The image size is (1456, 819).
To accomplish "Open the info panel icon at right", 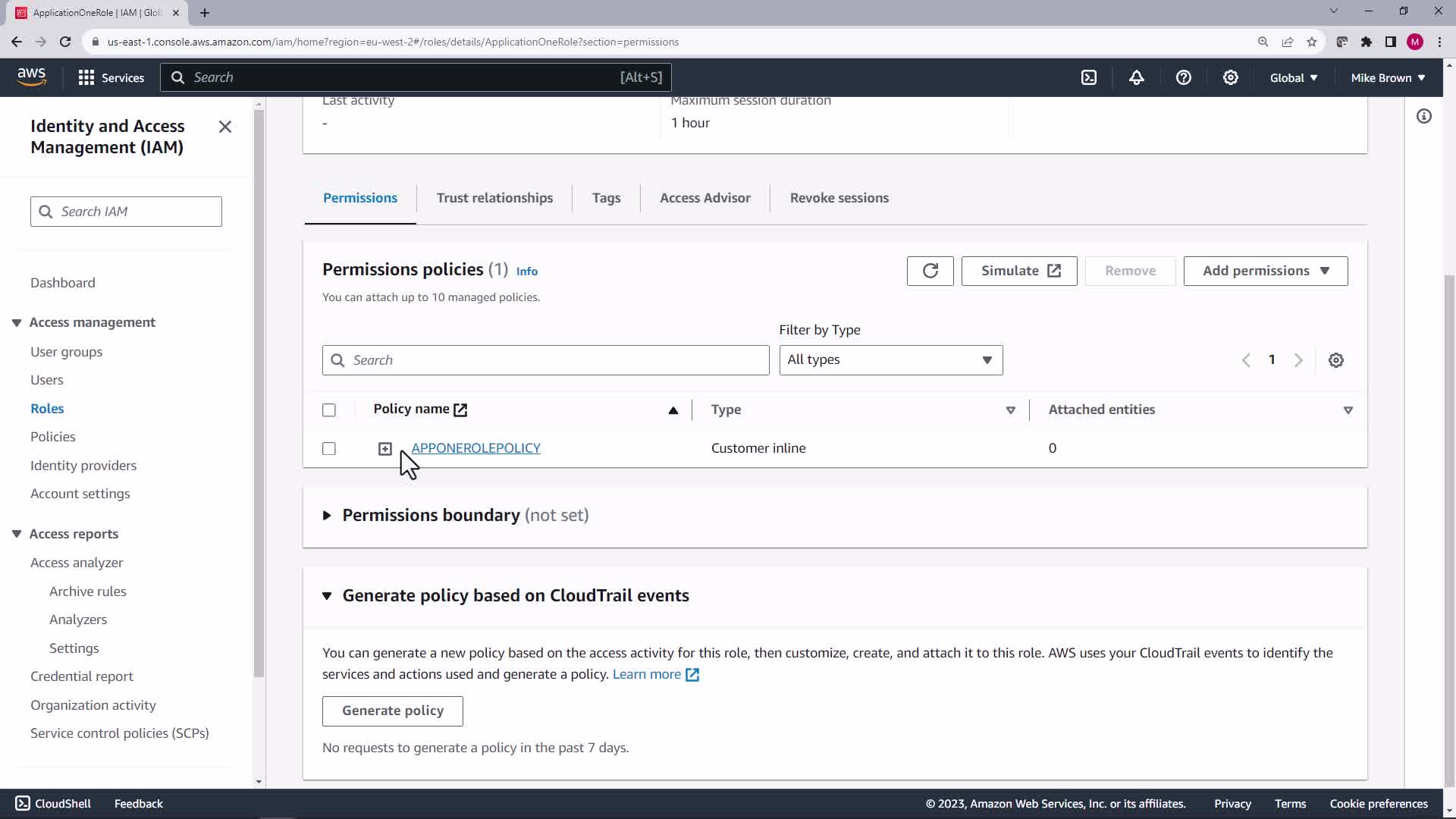I will click(1423, 116).
